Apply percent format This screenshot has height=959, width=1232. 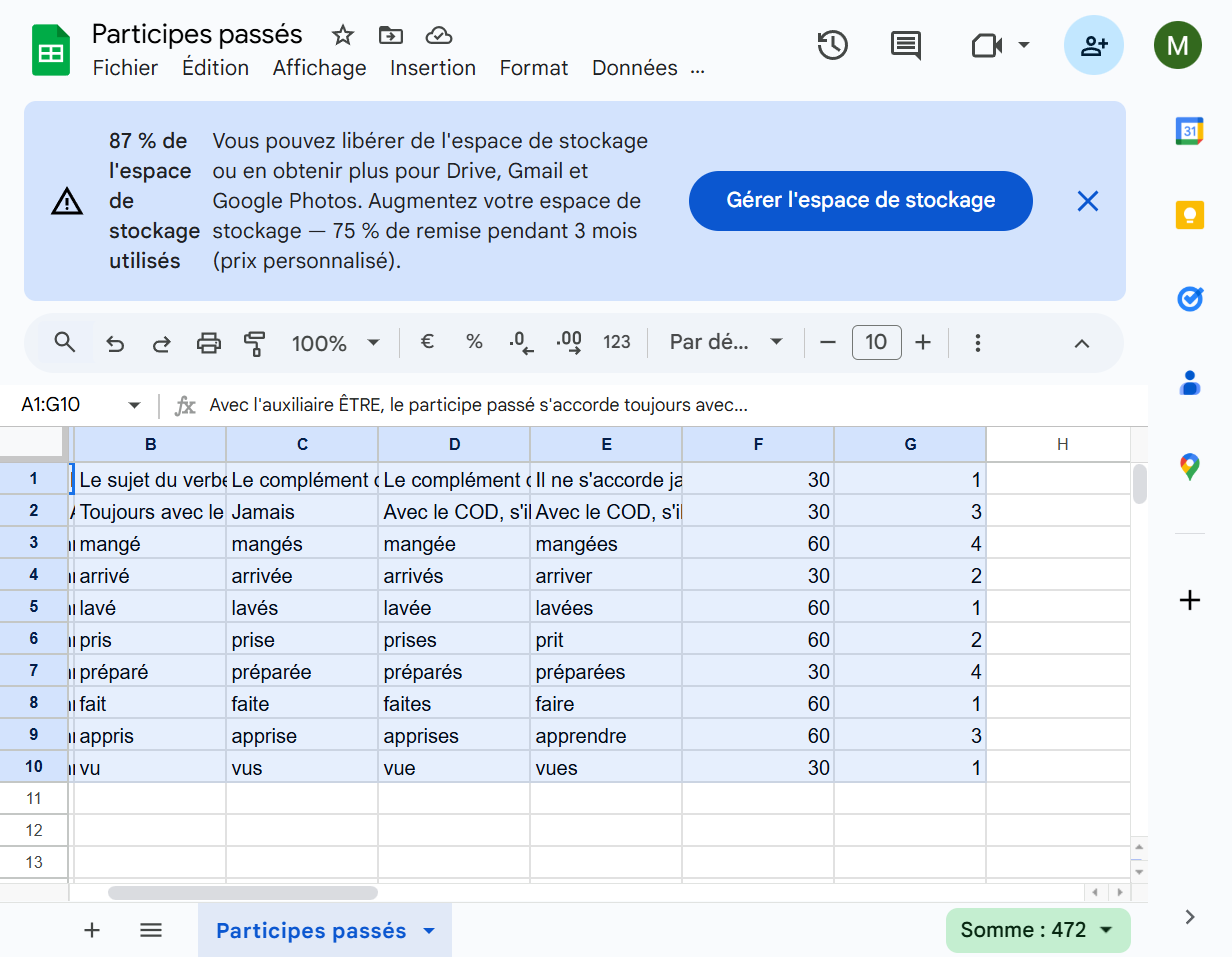pos(474,342)
